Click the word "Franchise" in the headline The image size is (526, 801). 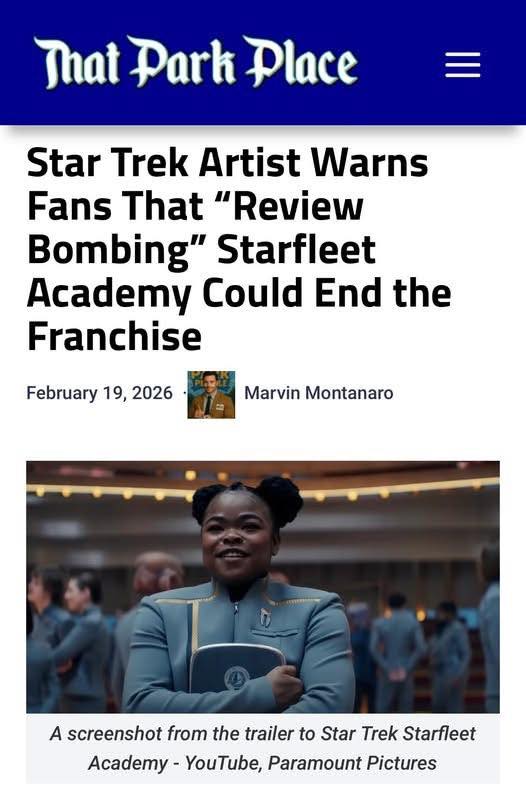click(114, 337)
